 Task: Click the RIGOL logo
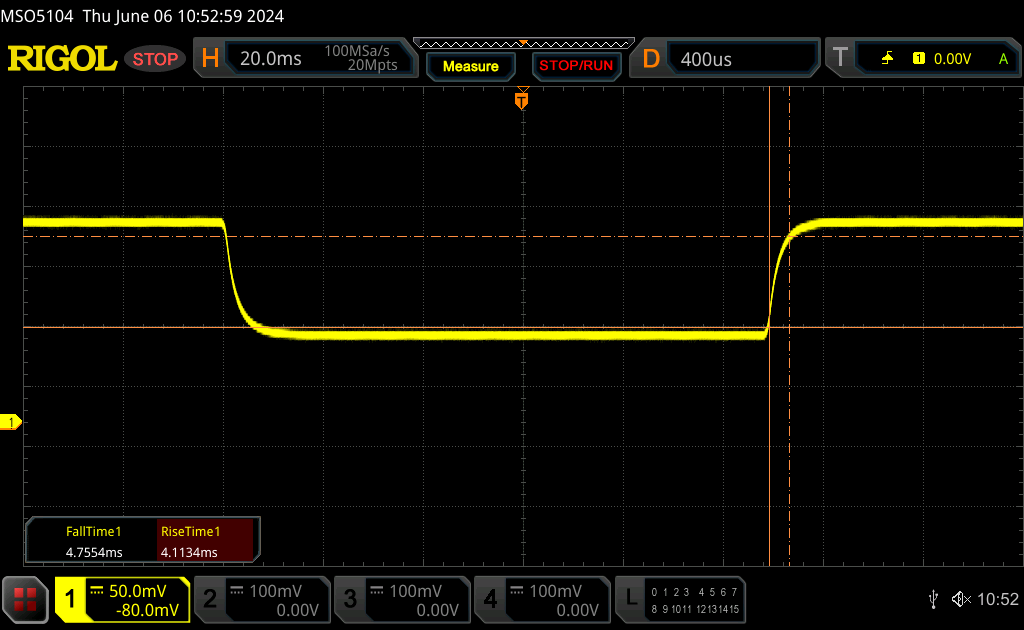coord(62,59)
